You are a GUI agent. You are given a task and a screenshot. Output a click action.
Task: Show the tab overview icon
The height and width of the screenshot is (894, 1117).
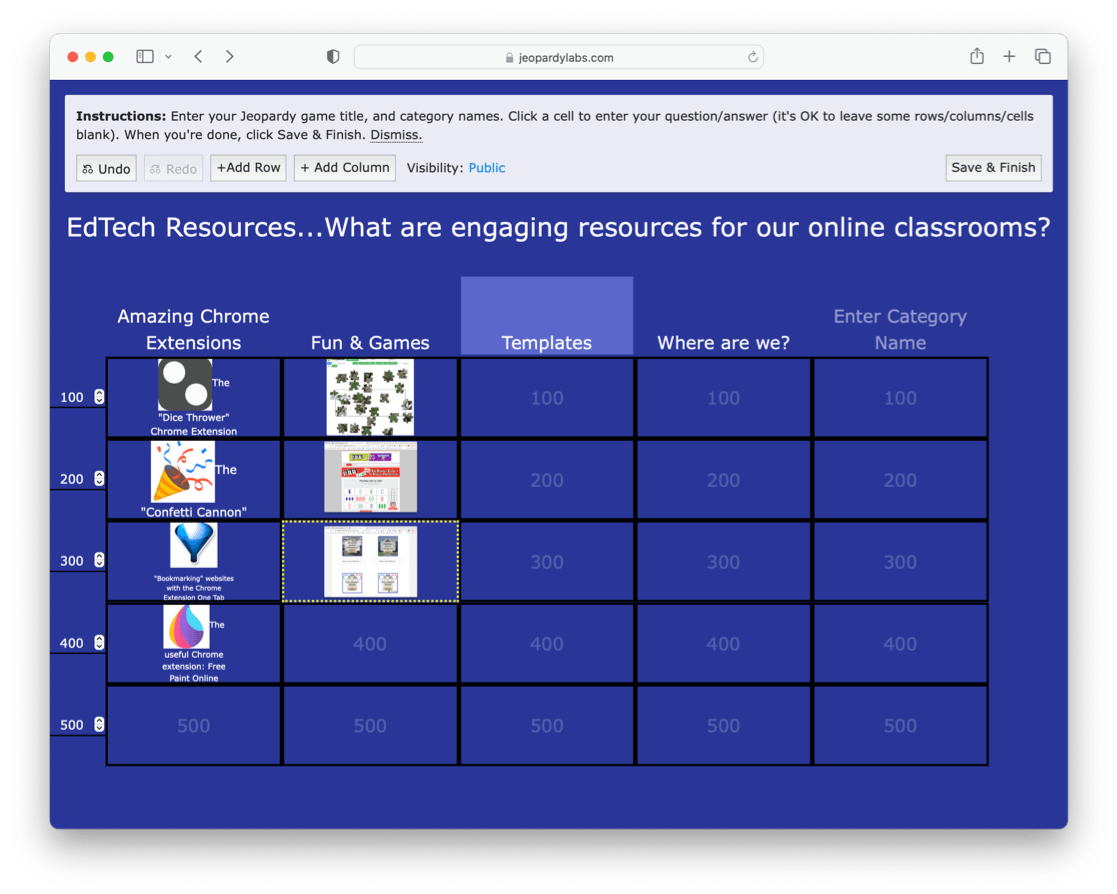pyautogui.click(x=1042, y=56)
